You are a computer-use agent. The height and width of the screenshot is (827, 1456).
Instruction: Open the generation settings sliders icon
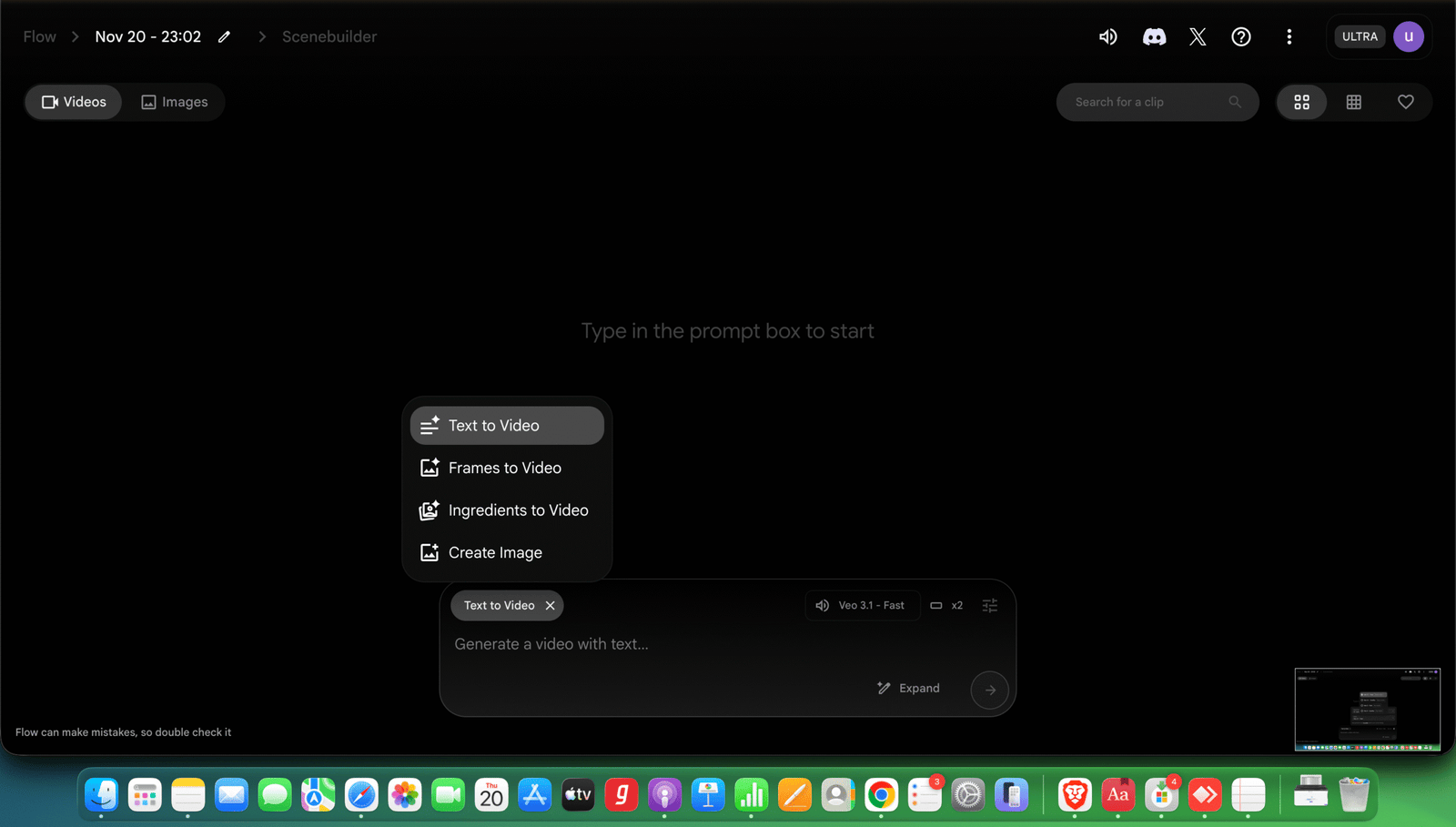pyautogui.click(x=990, y=605)
